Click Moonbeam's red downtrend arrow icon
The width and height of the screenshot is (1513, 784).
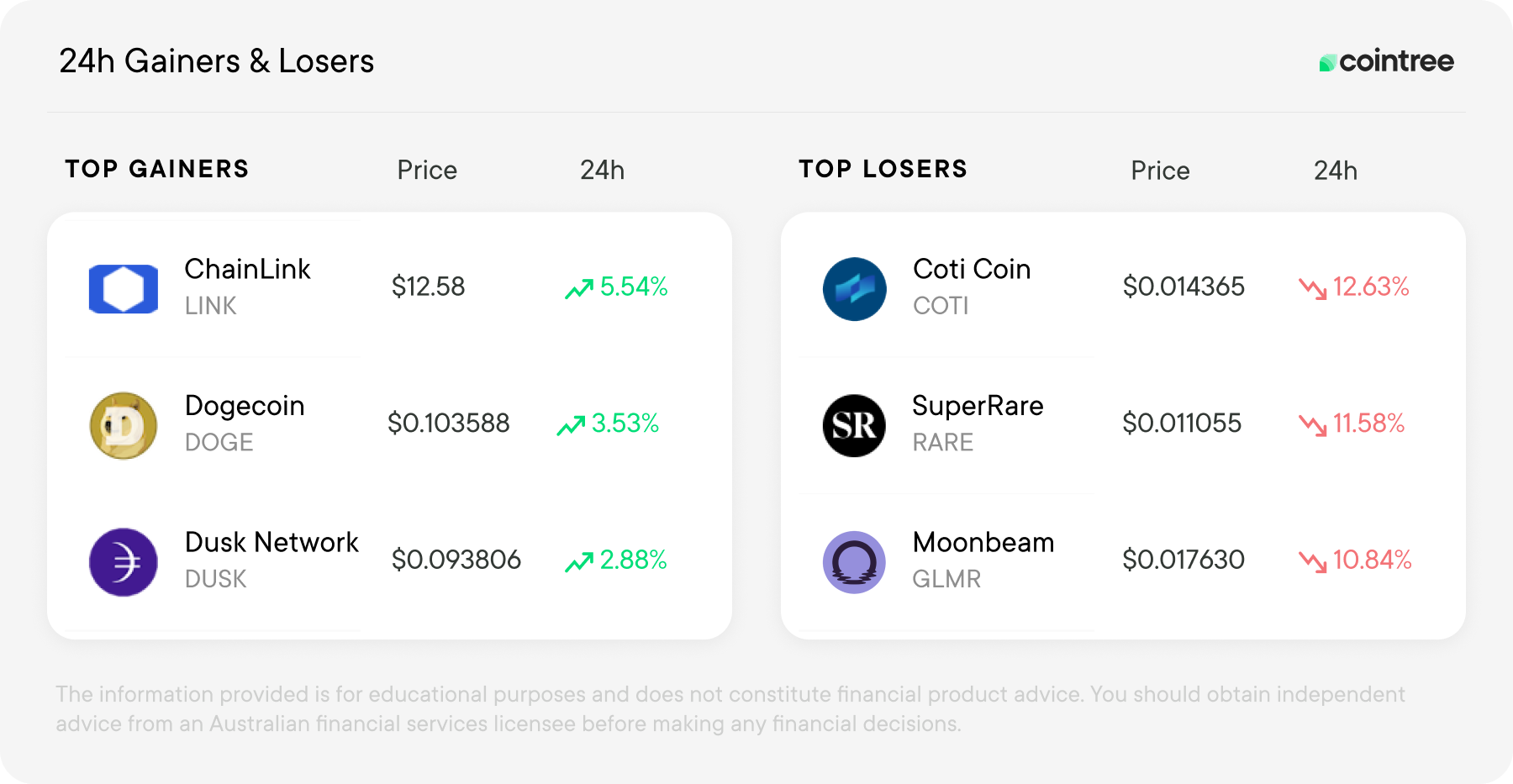pyautogui.click(x=1312, y=561)
